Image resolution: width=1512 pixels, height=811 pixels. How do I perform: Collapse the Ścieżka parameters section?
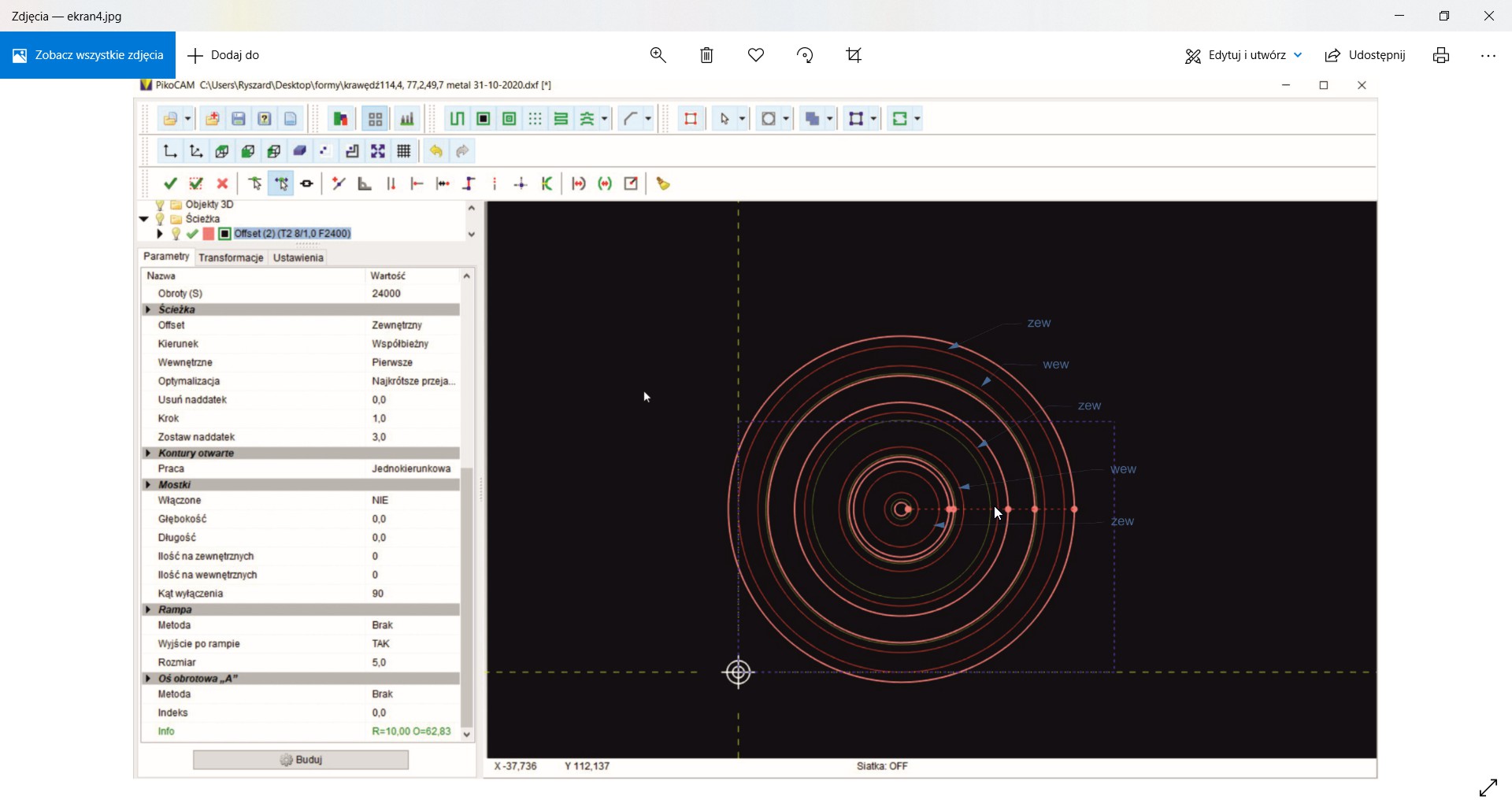pos(149,311)
